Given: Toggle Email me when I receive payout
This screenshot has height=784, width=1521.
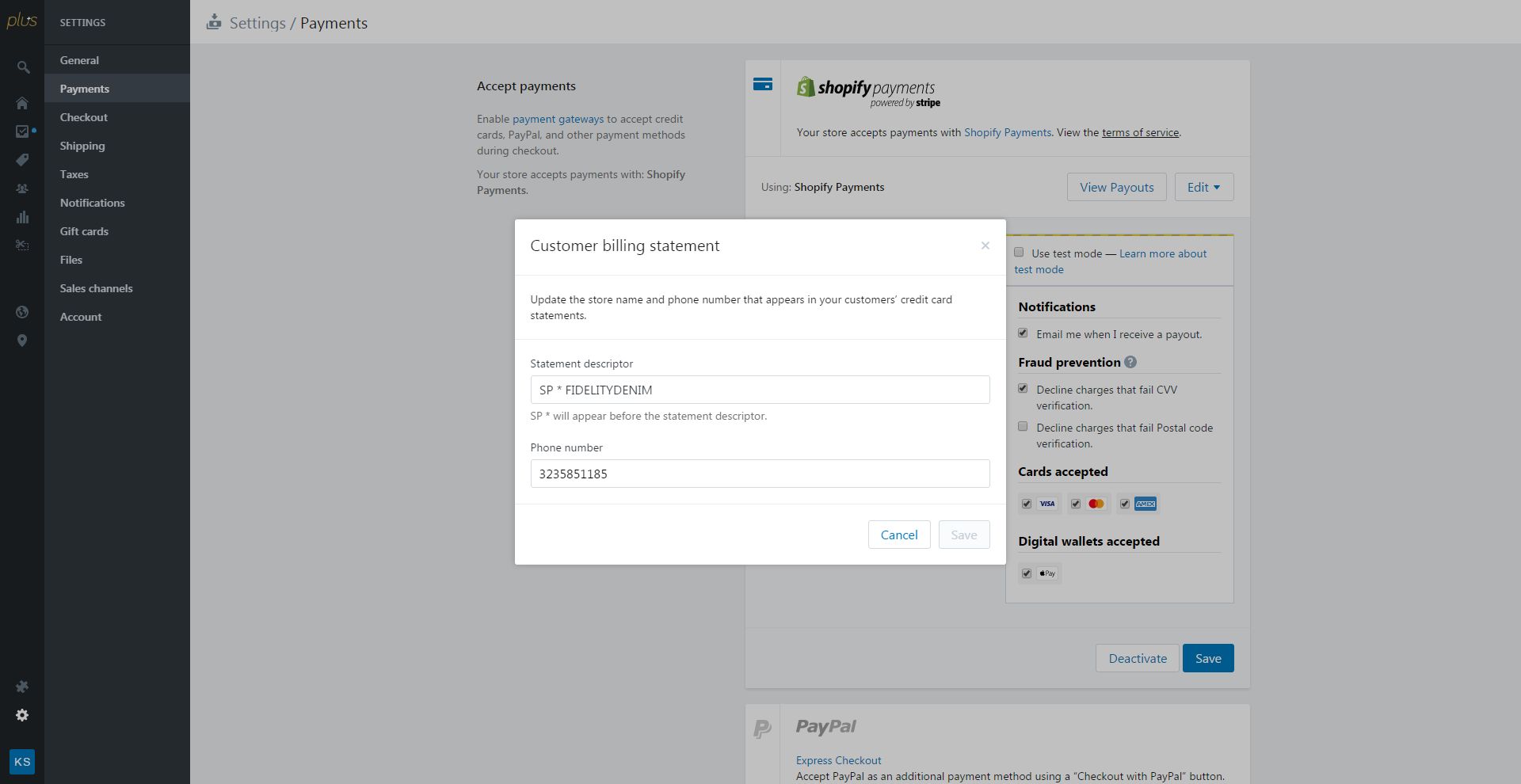Looking at the screenshot, I should [1023, 333].
